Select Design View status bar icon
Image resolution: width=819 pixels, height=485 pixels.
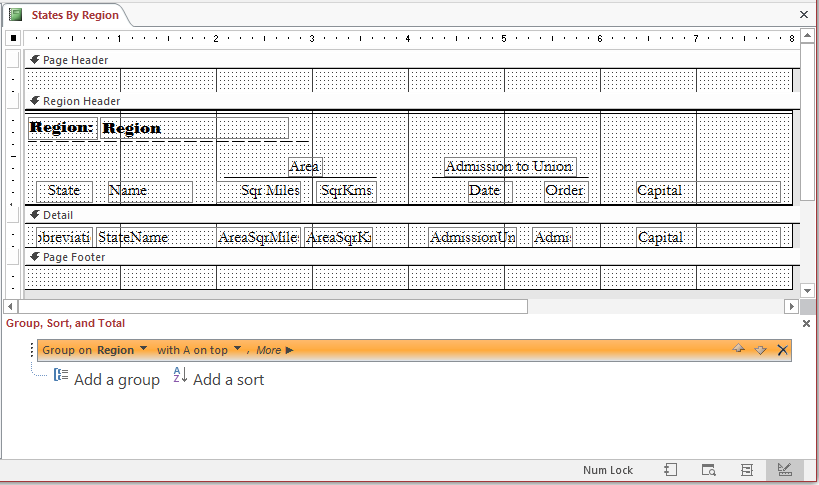click(785, 470)
